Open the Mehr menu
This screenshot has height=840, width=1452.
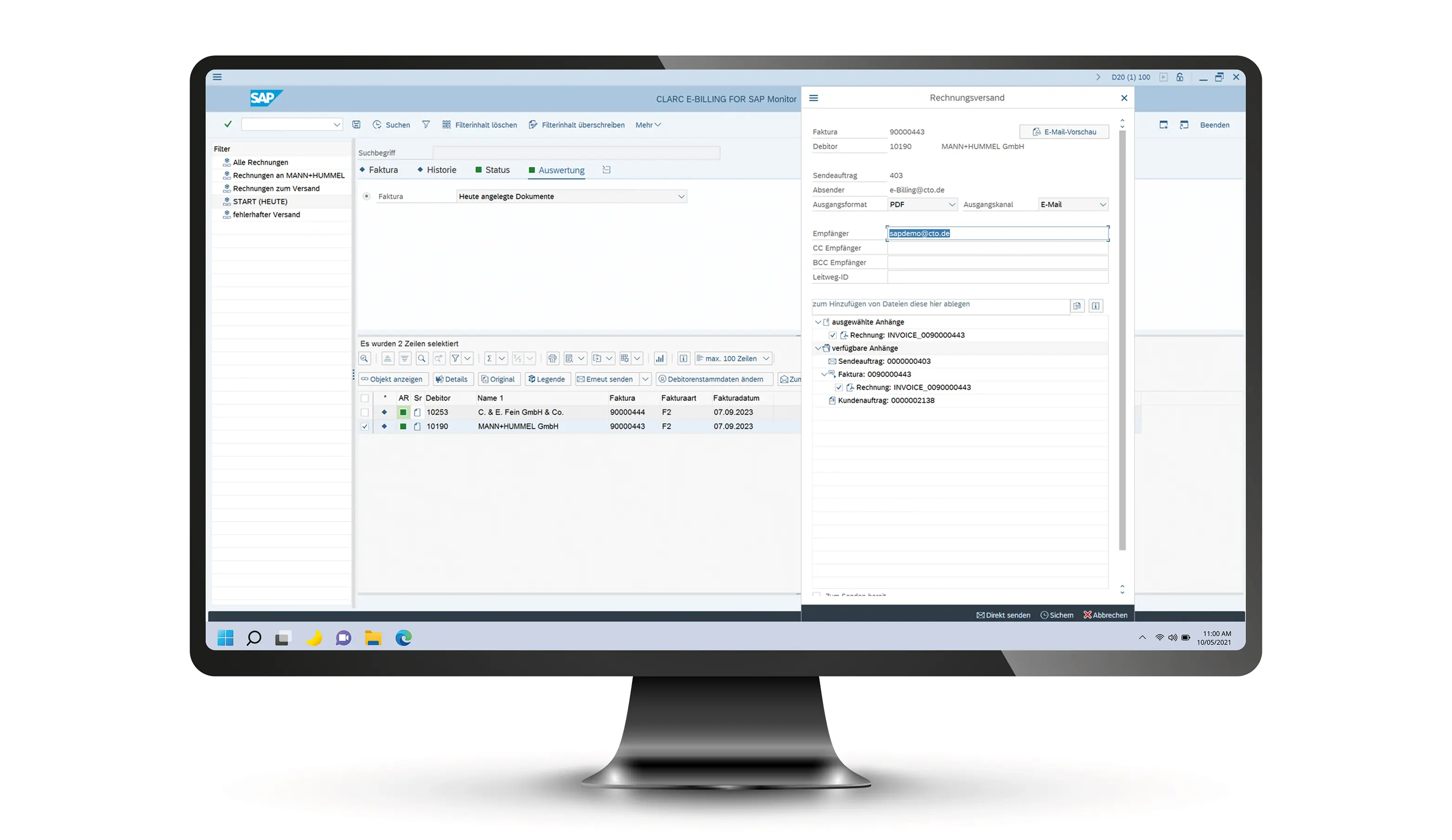click(x=648, y=125)
